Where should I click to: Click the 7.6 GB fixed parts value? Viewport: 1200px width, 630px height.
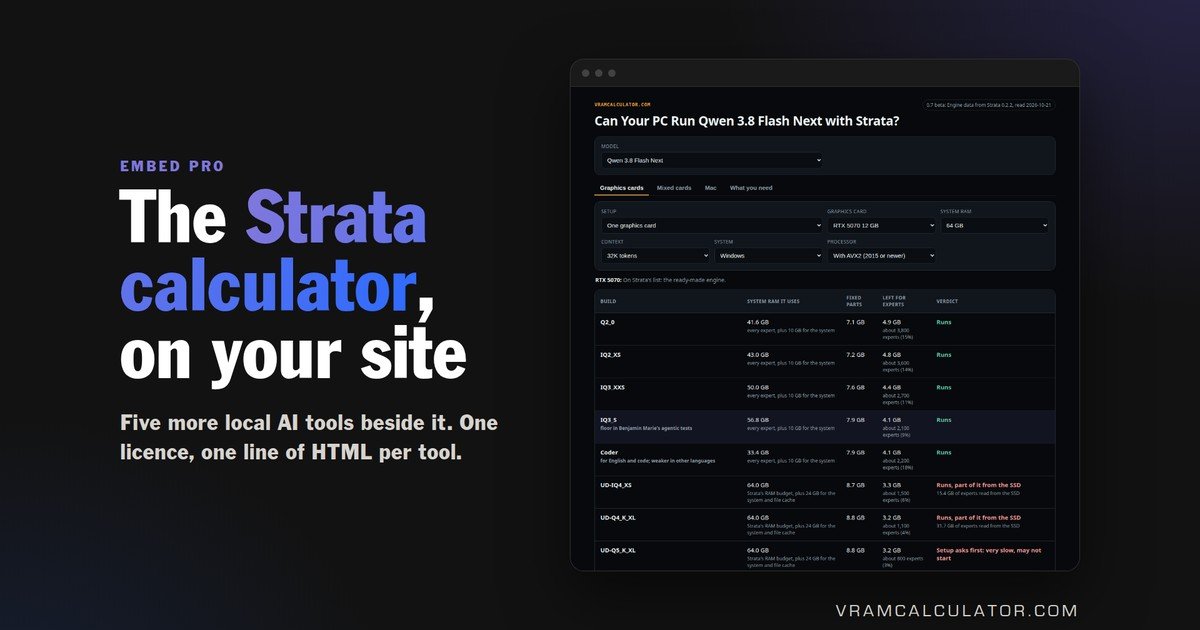pos(855,387)
